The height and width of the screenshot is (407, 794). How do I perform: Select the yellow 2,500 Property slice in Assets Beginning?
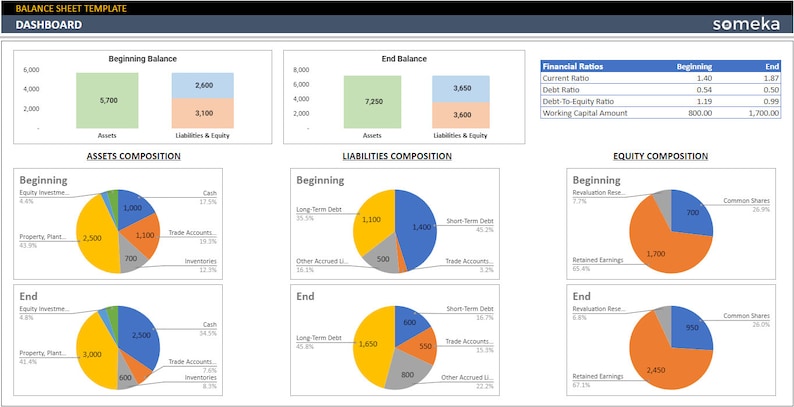point(92,237)
